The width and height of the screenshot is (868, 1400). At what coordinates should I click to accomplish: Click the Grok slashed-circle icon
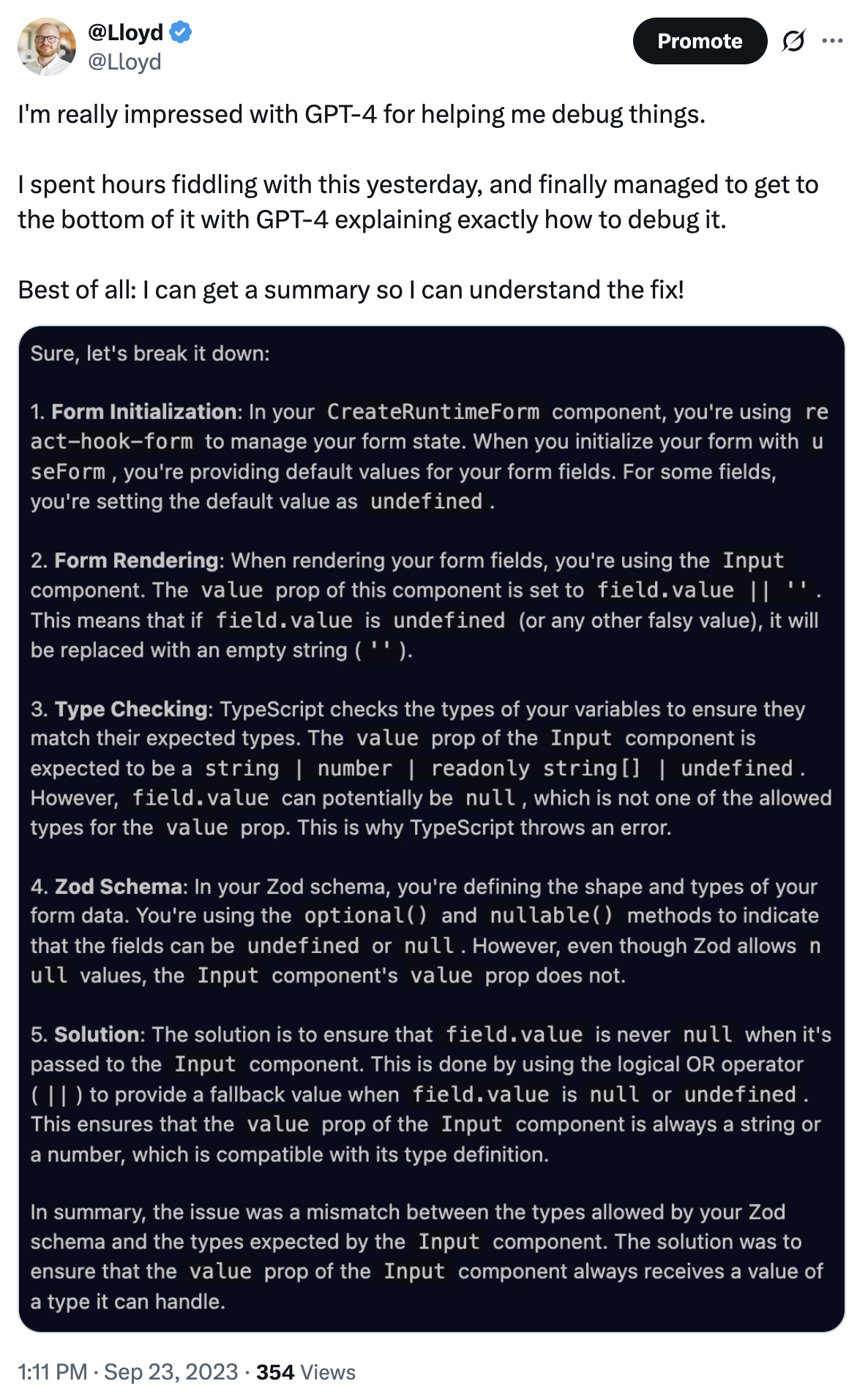[793, 41]
